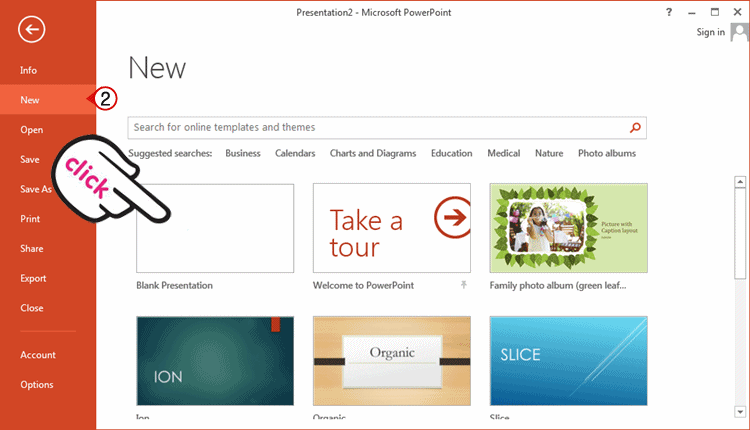Click the Welcome to PowerPoint caption
The width and height of the screenshot is (750, 430).
pos(364,286)
